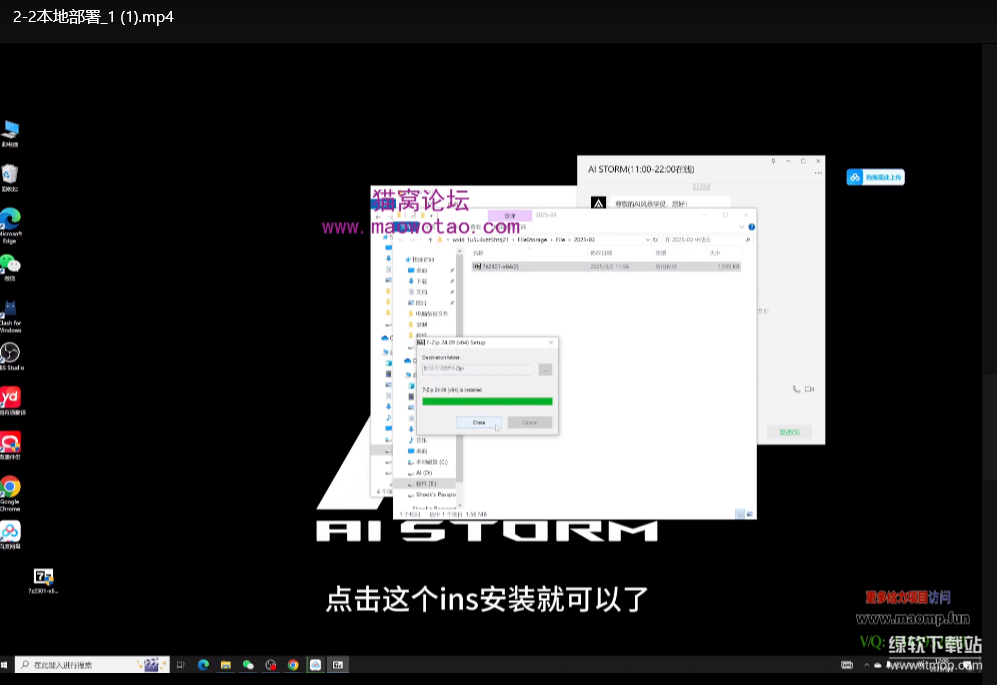
Task: Launch OBS Studio from the desktop
Action: click(10, 357)
